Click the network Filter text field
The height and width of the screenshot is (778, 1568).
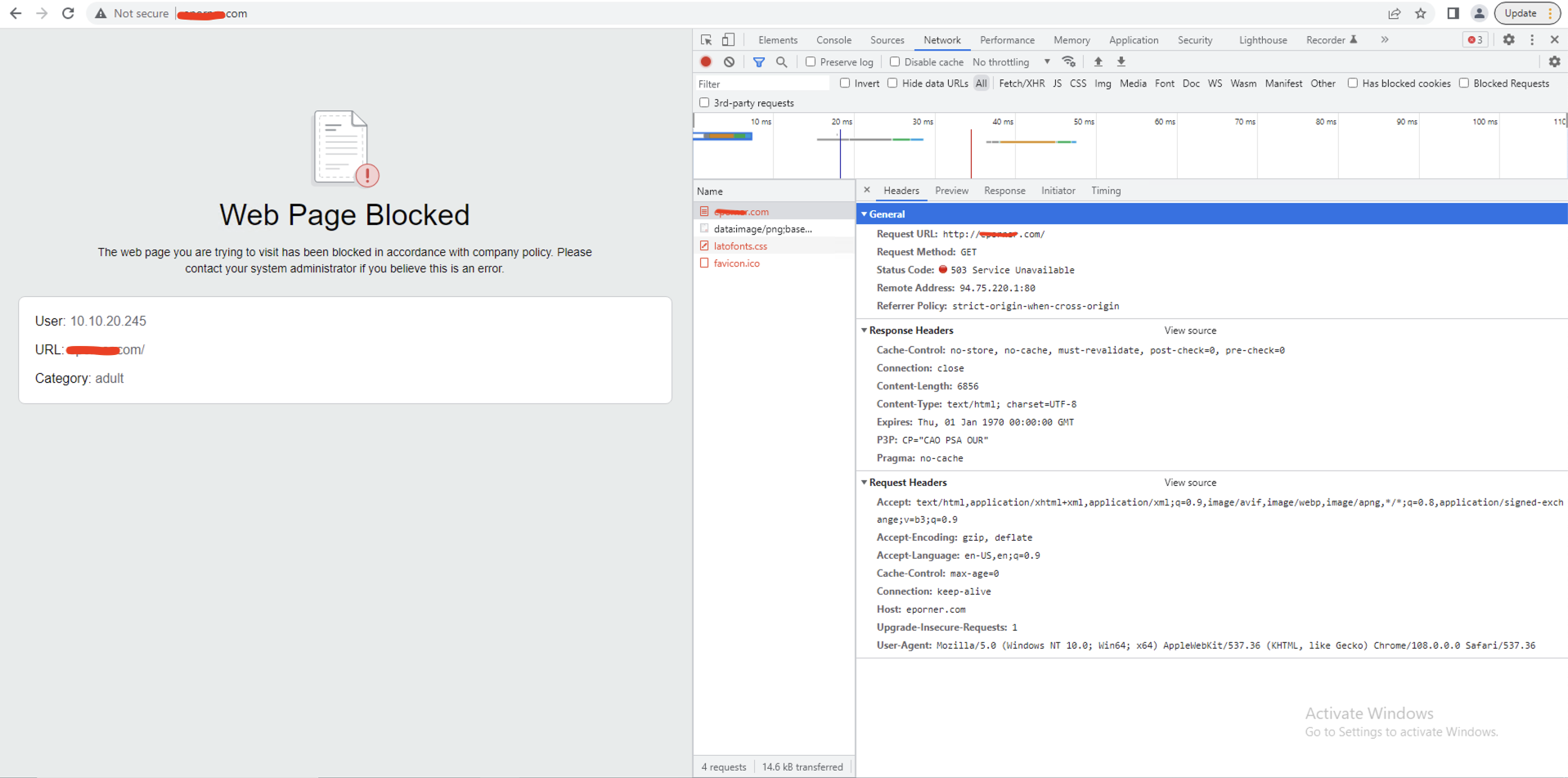(762, 83)
